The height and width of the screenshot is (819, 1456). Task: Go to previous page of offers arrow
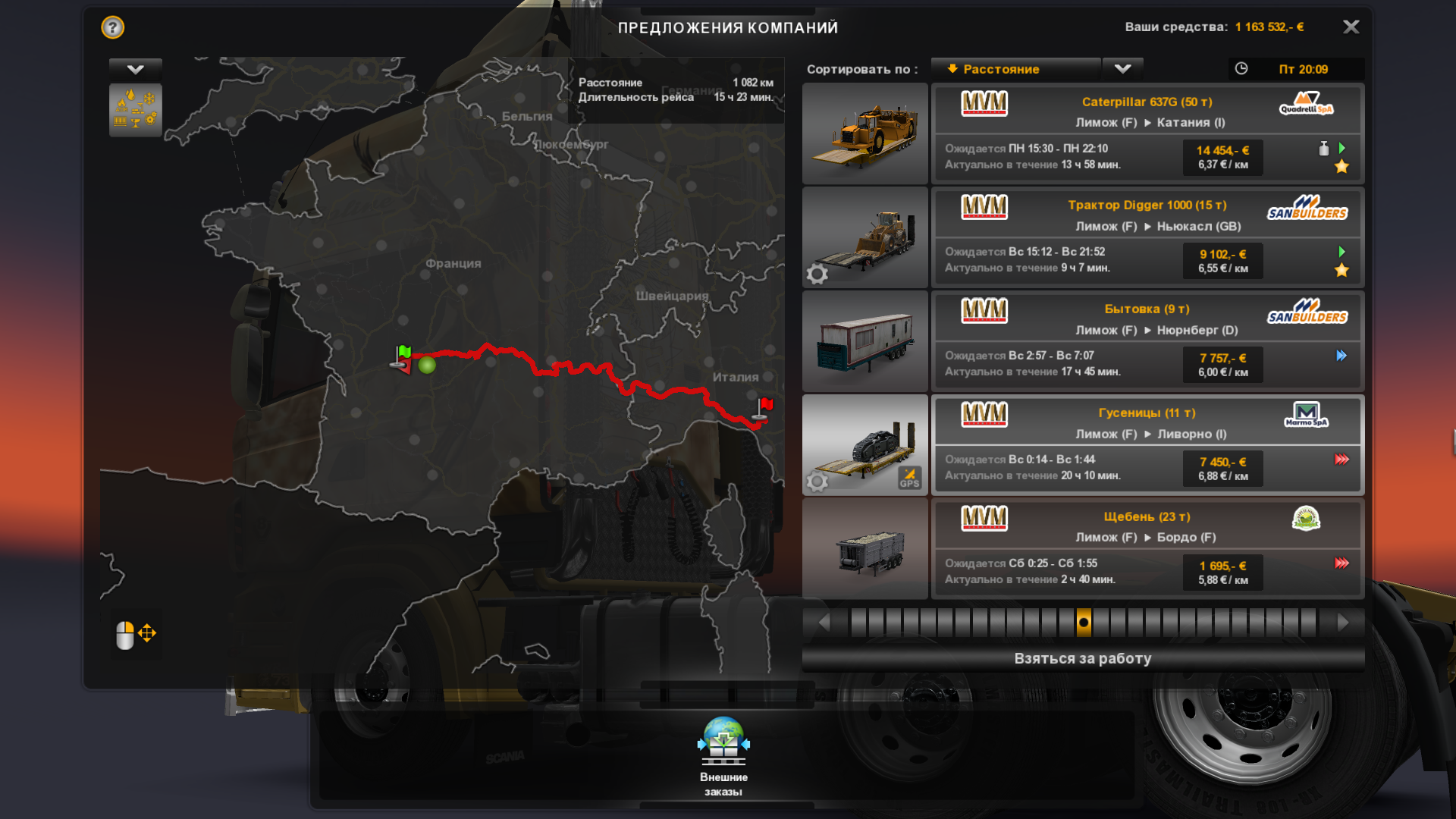824,623
